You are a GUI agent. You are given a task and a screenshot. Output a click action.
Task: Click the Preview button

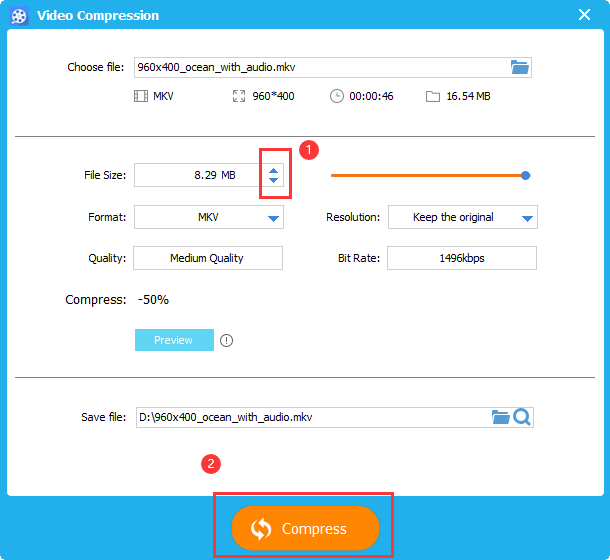click(x=174, y=340)
